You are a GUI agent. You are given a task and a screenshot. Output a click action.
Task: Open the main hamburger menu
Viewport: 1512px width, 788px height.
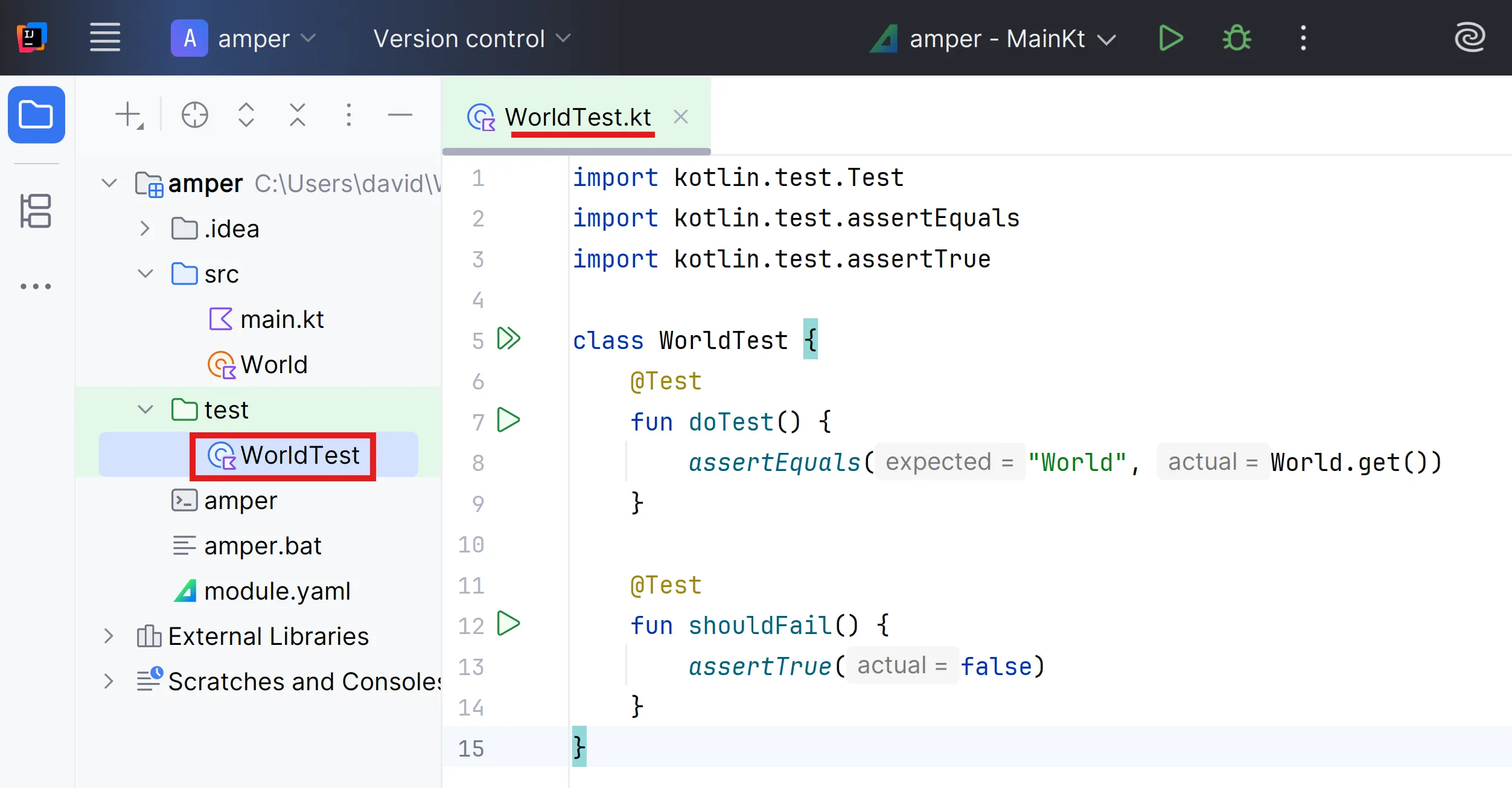point(105,38)
